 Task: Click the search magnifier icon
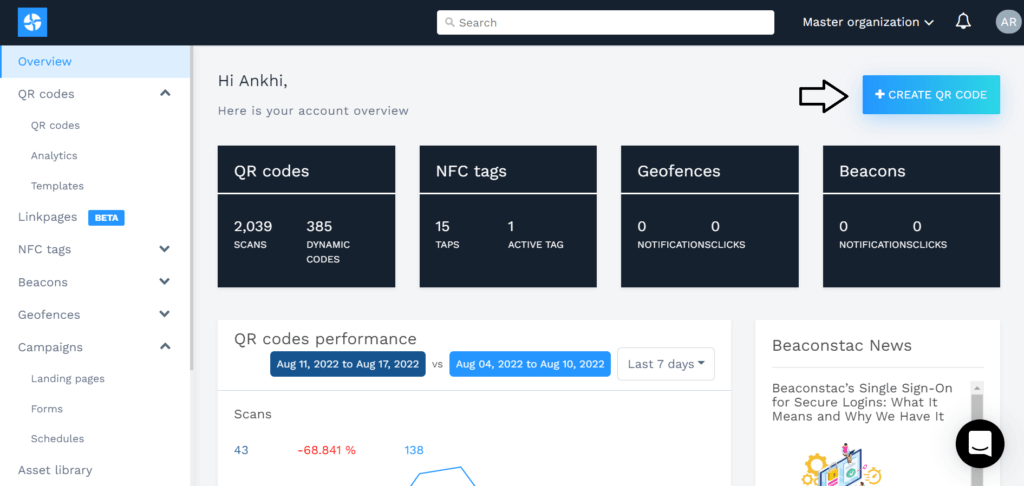[449, 22]
